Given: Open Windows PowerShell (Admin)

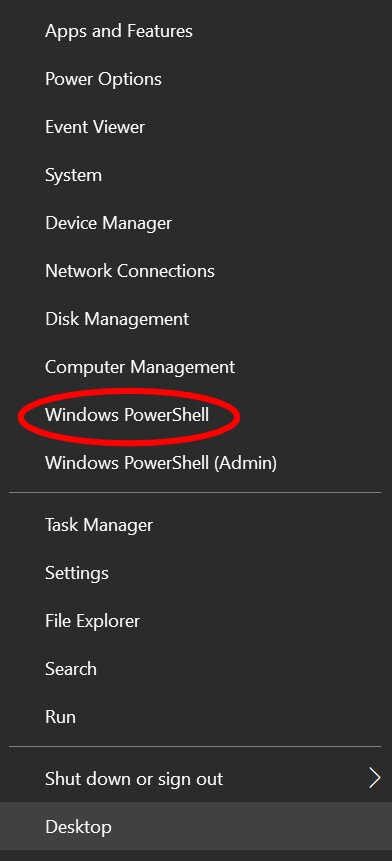Looking at the screenshot, I should pos(196,463).
